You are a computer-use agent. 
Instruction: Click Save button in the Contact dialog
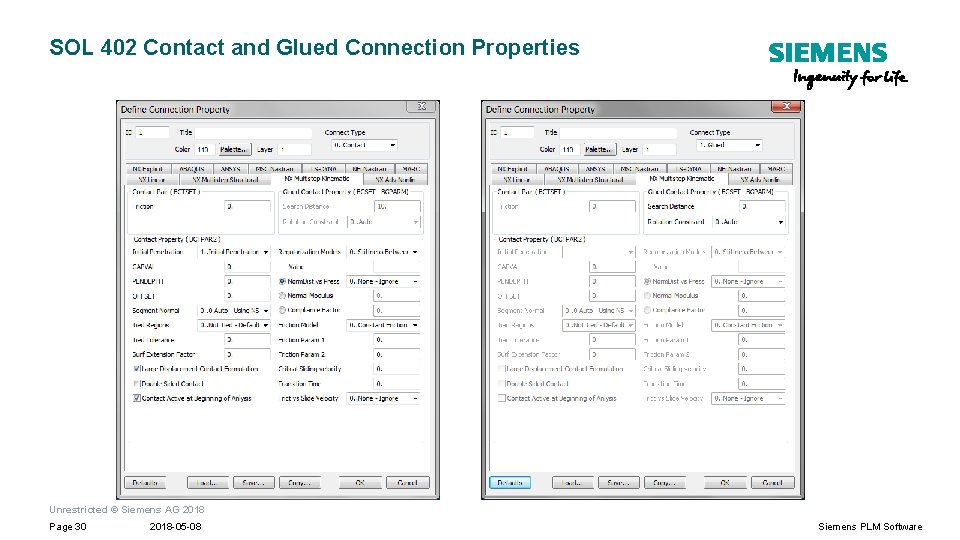[x=253, y=483]
